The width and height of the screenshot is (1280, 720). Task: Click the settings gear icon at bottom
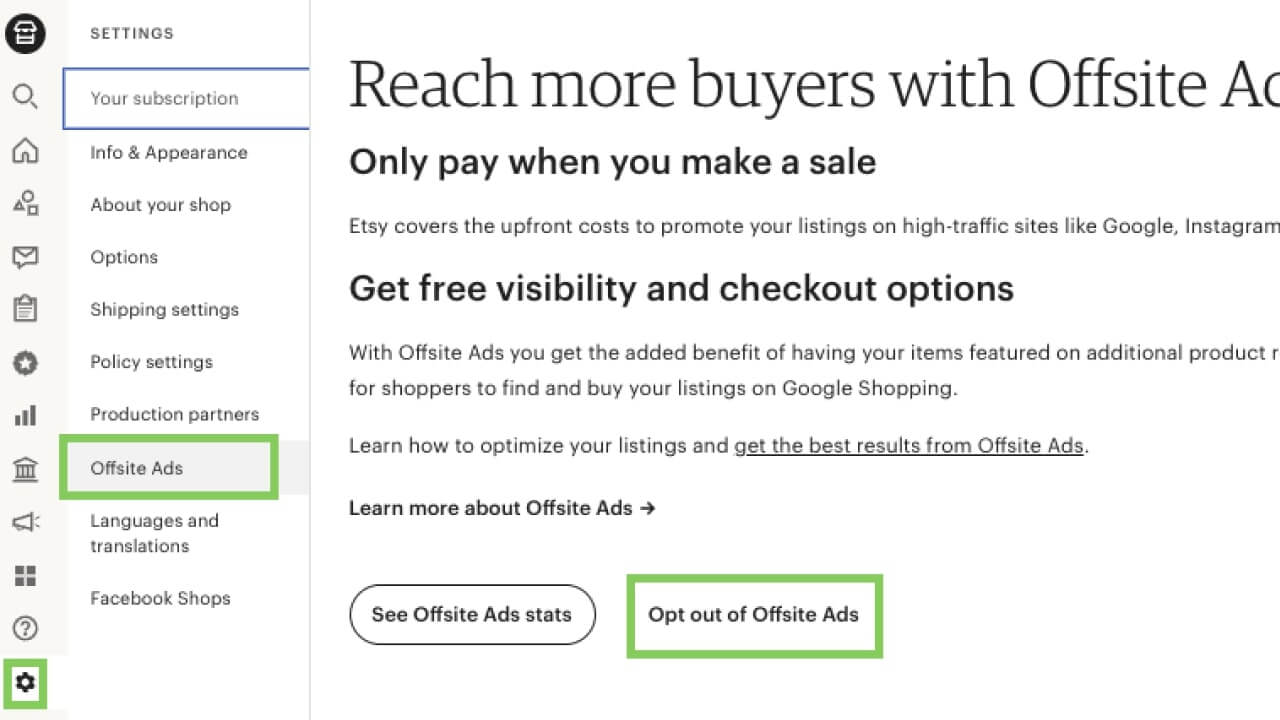tap(25, 682)
